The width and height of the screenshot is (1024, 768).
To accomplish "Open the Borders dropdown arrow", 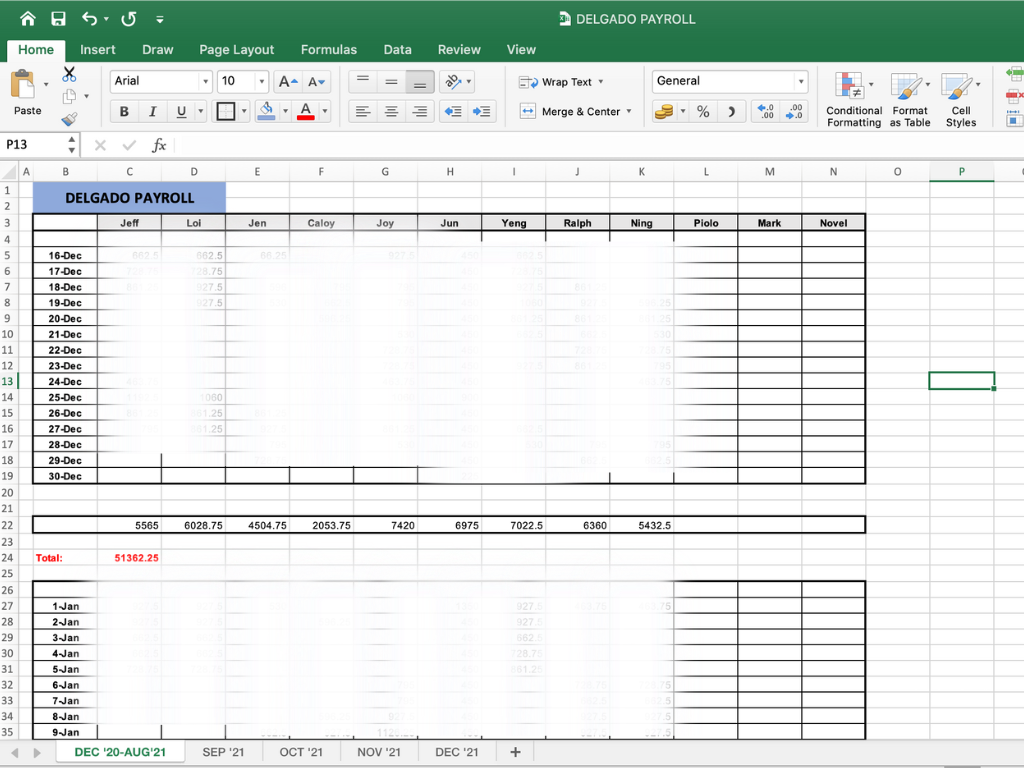I will (x=244, y=112).
